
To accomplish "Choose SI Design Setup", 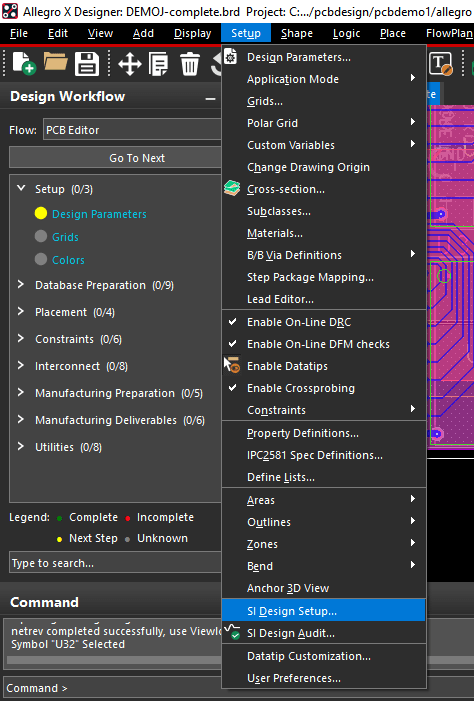I will (324, 611).
